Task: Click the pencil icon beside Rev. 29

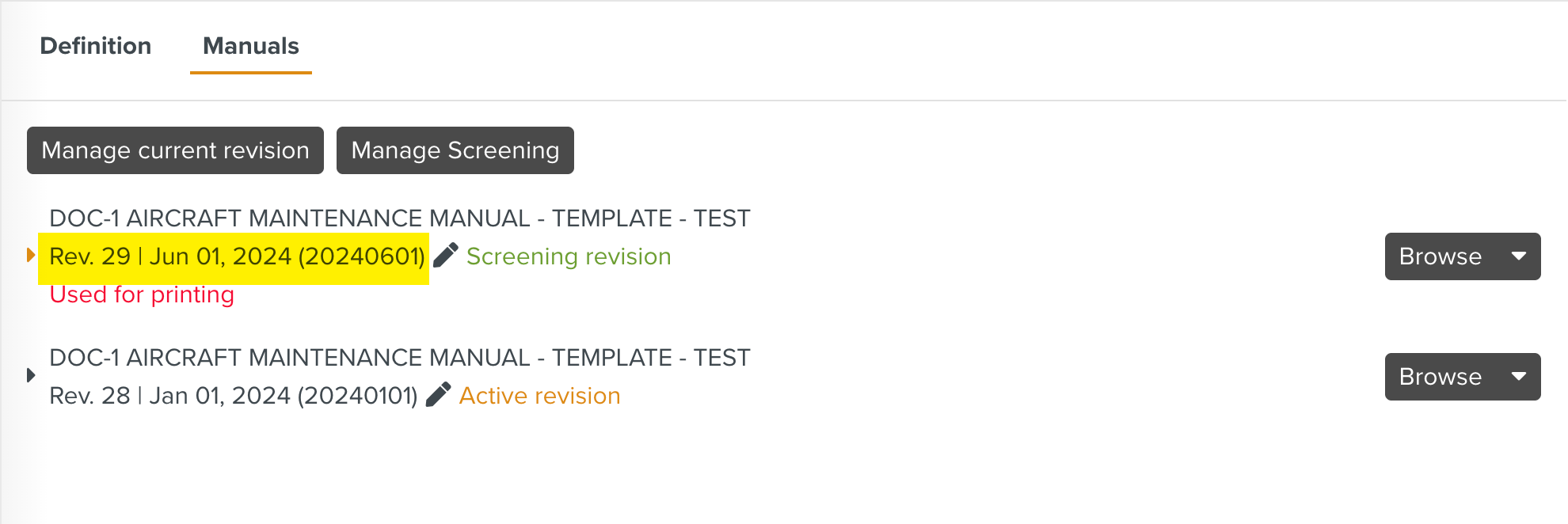Action: coord(446,256)
